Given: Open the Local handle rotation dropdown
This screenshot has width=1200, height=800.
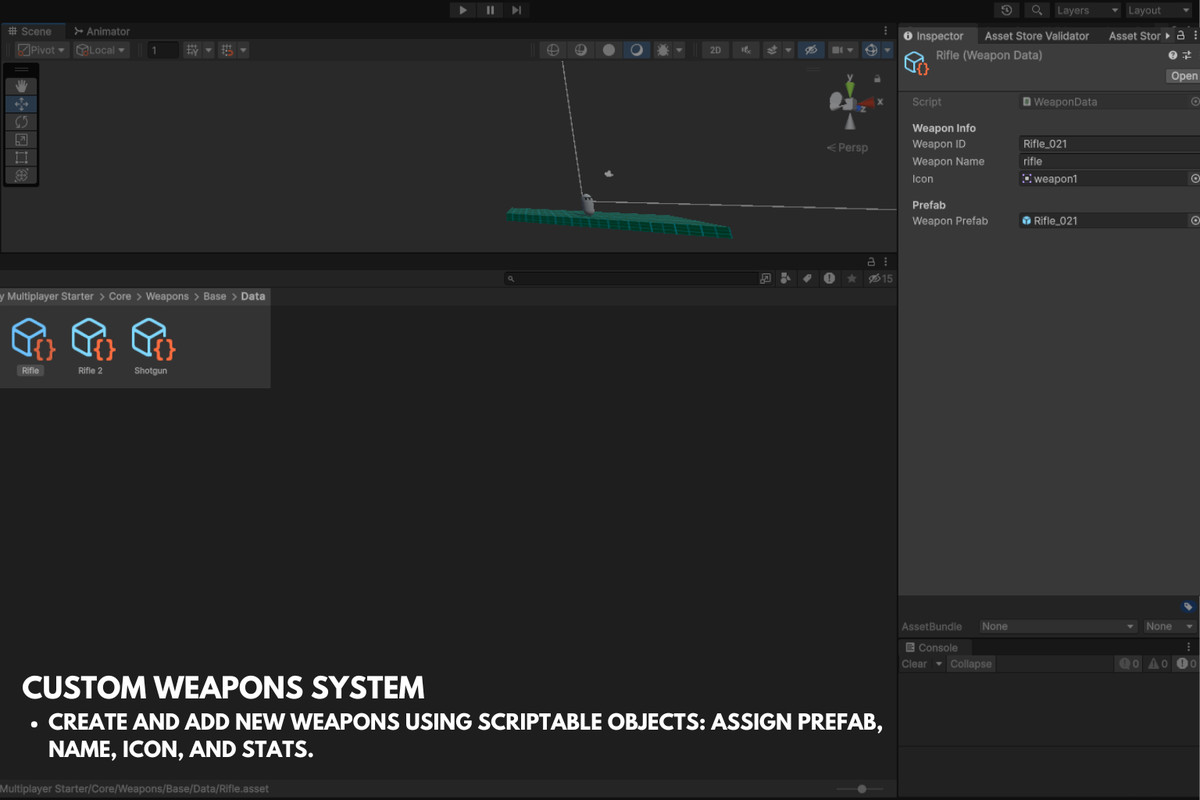Looking at the screenshot, I should pyautogui.click(x=100, y=49).
